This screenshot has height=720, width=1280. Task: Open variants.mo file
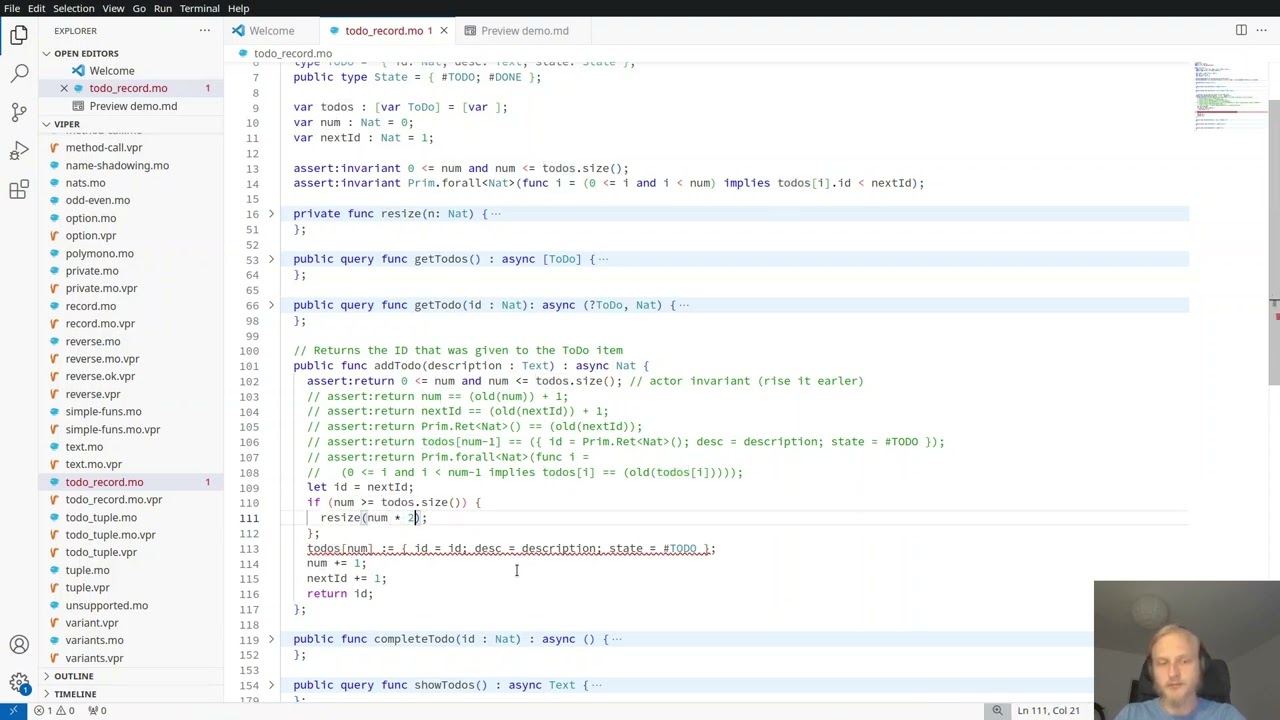point(94,641)
